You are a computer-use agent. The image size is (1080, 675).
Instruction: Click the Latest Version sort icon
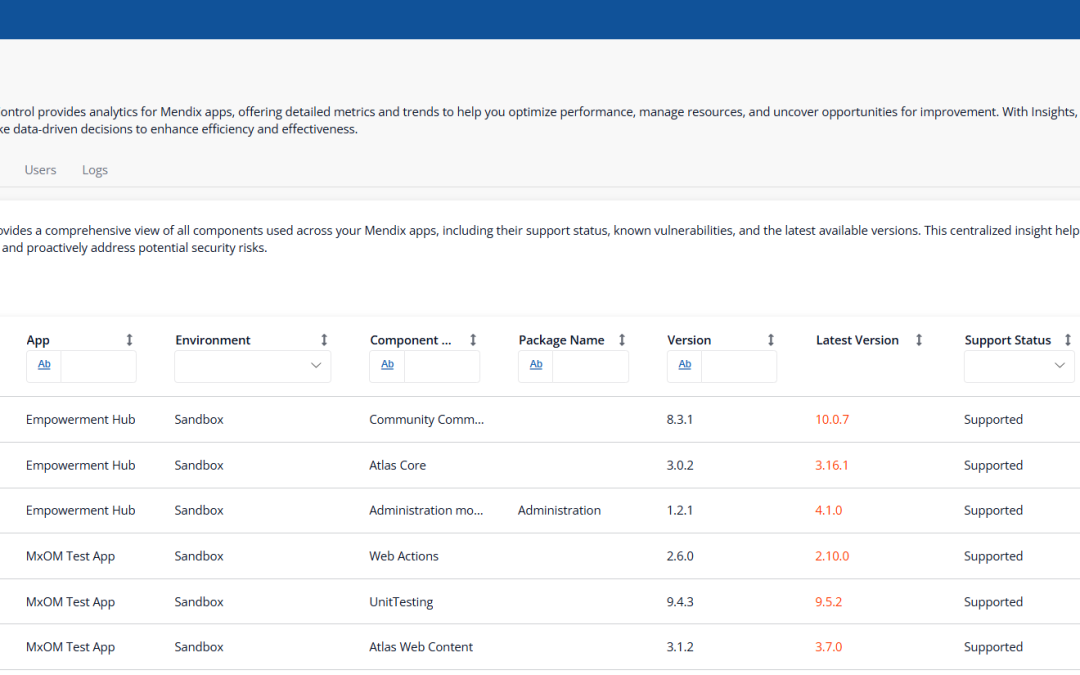pos(919,340)
